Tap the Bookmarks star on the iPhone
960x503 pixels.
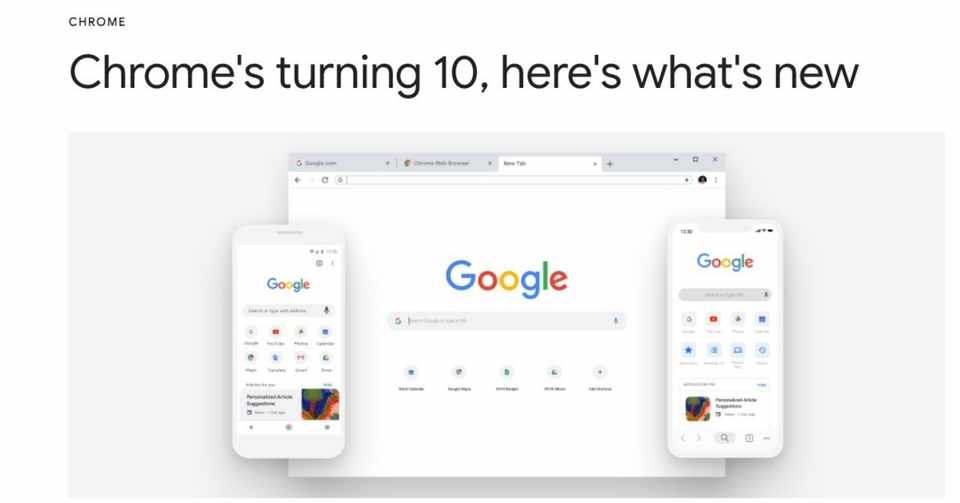(689, 350)
